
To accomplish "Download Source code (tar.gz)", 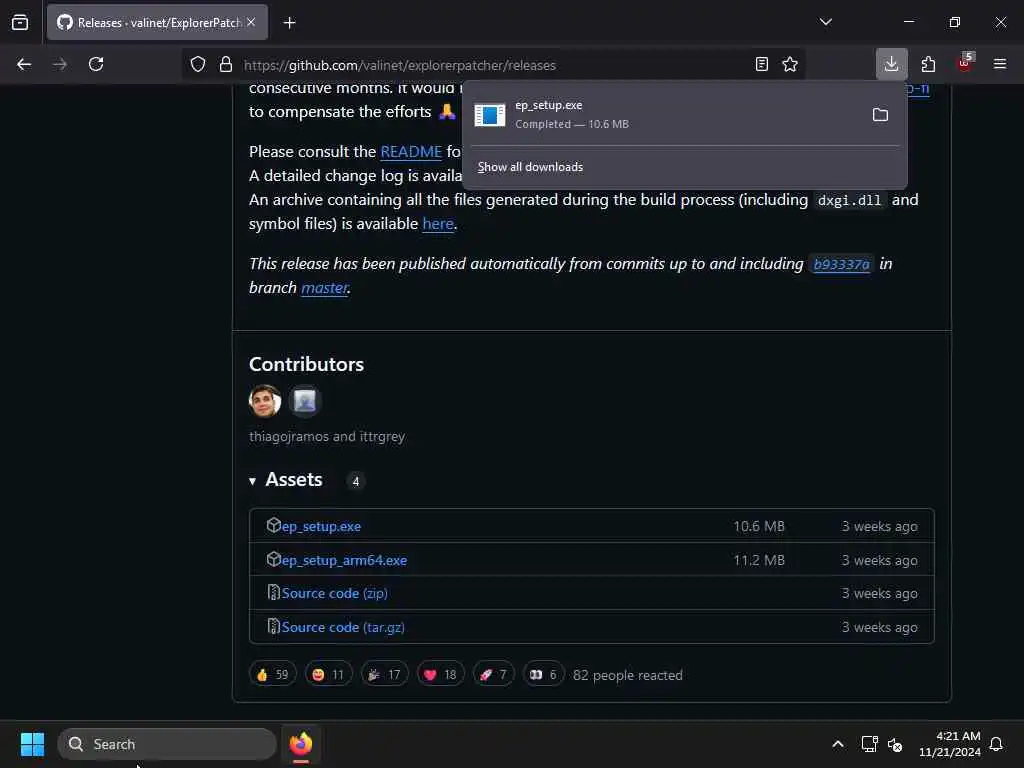I will [x=343, y=627].
